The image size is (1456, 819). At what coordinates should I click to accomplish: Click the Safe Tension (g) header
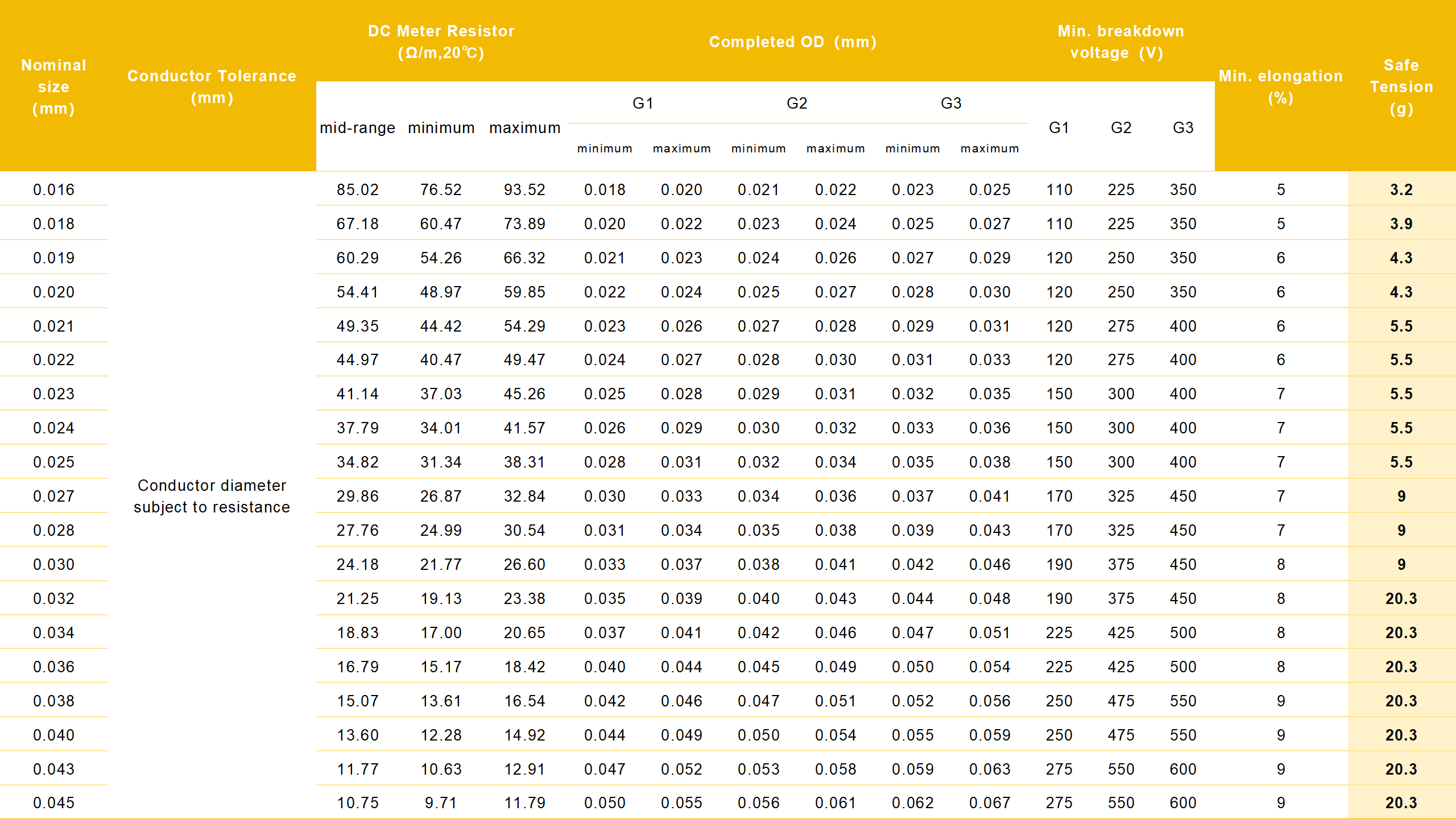tap(1401, 86)
